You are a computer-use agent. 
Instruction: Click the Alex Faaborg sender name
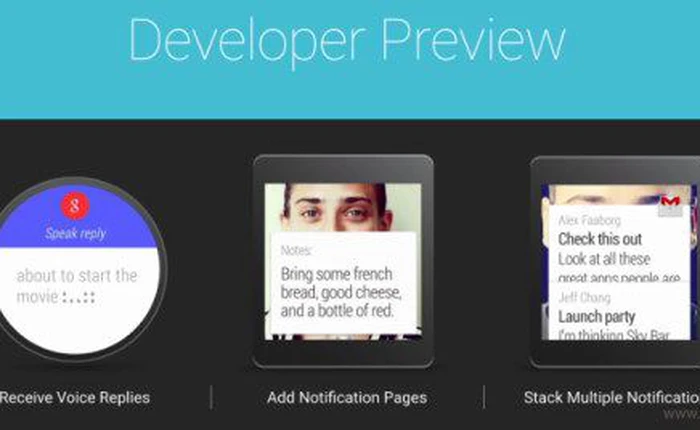pos(589,220)
